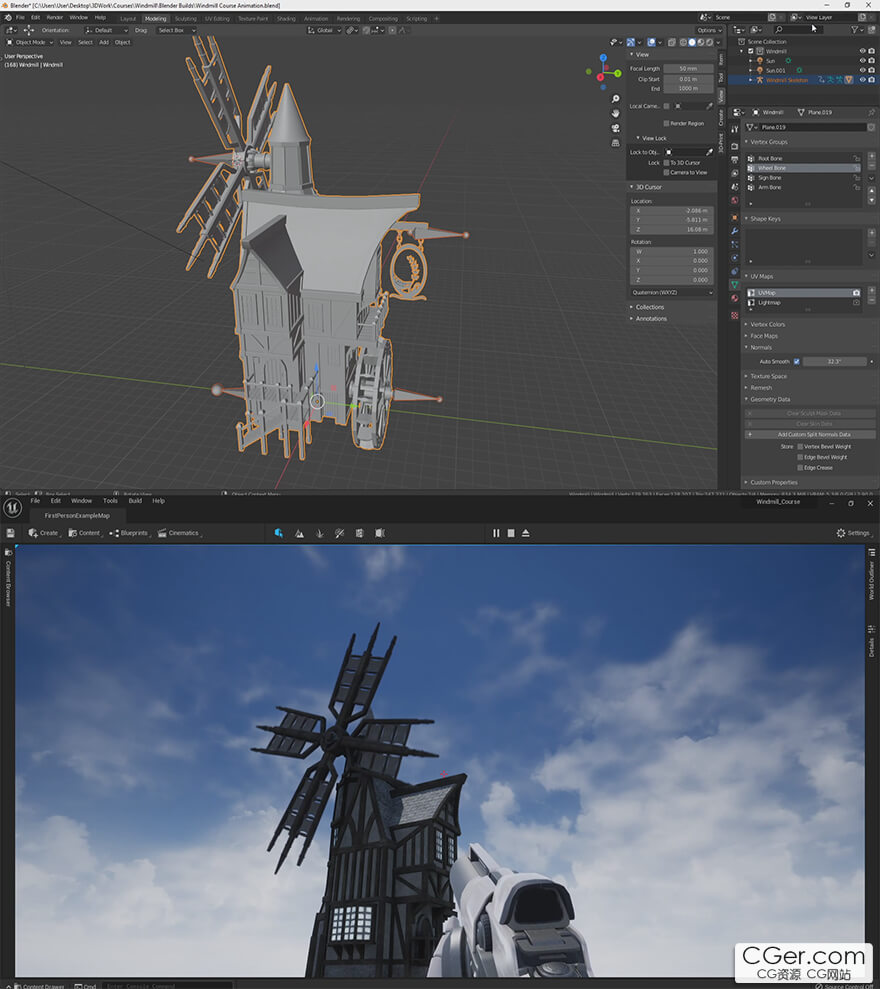This screenshot has width=880, height=989.
Task: Open Unreal Settings button
Action: [x=854, y=533]
